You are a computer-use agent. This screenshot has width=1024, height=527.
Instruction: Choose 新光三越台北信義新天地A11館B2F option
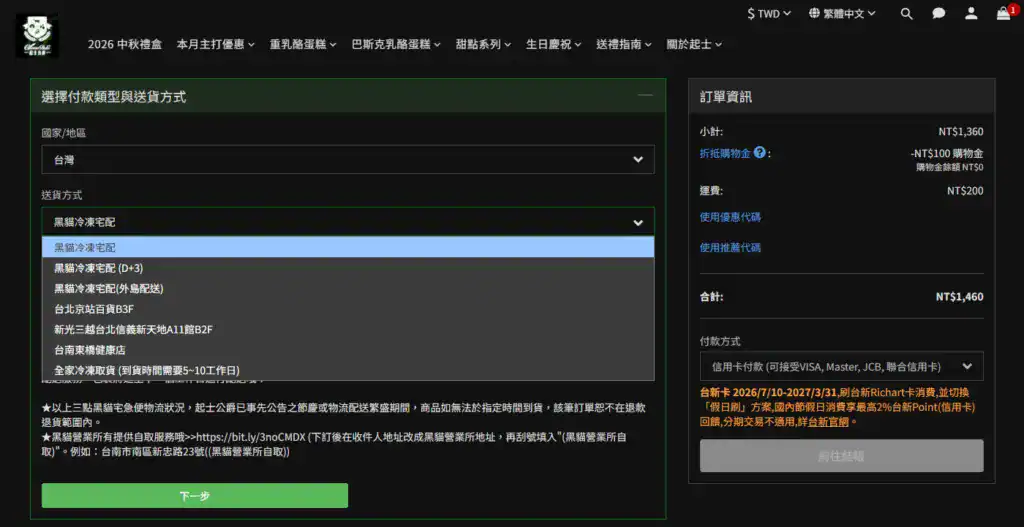[347, 329]
